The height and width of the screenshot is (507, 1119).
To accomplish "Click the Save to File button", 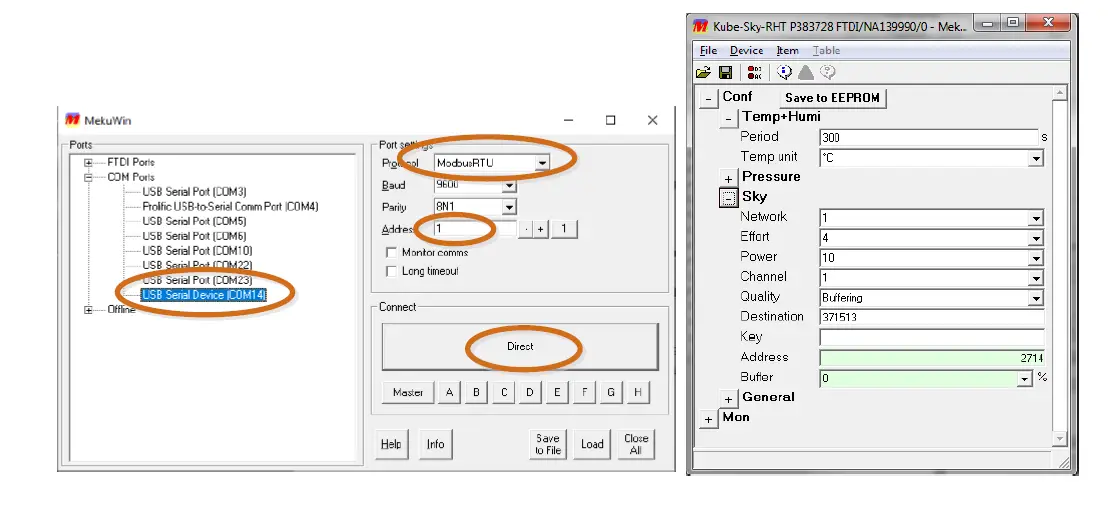I will coord(548,444).
